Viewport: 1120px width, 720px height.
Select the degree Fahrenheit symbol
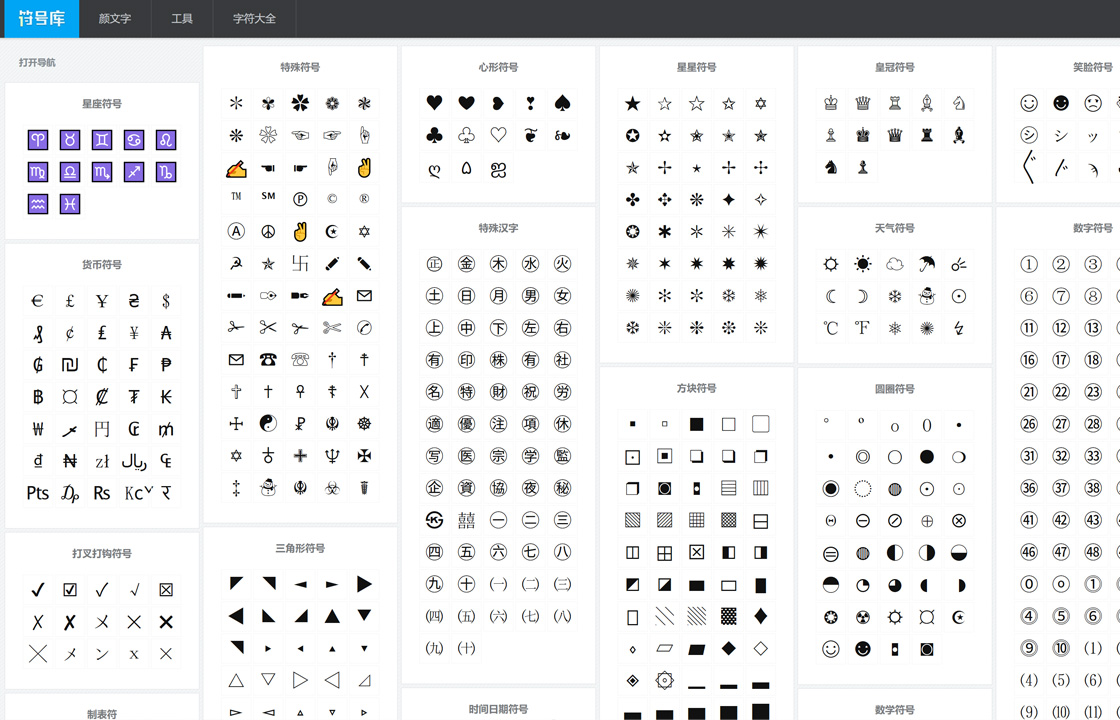coord(863,329)
